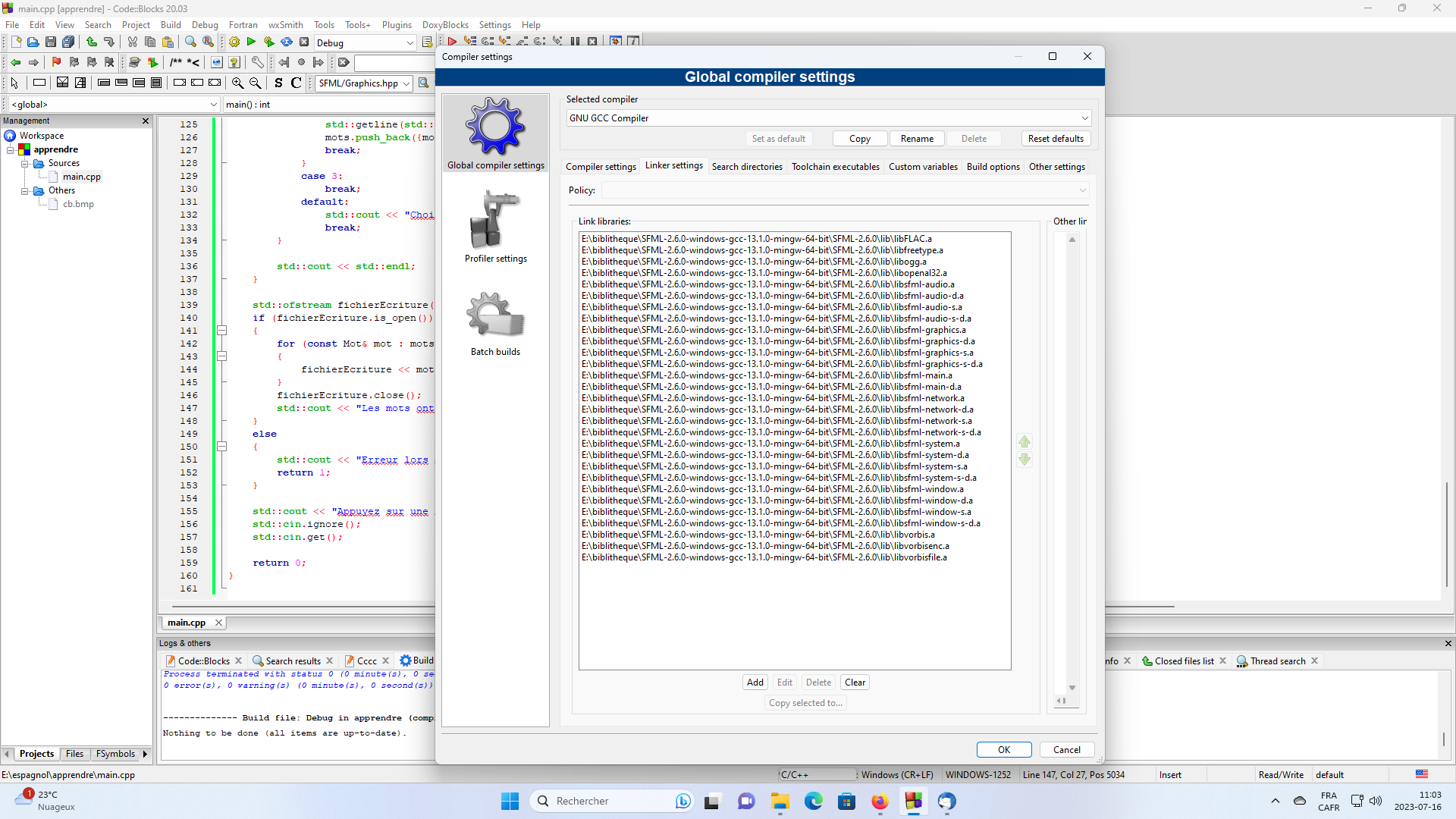Click the Zoom out magnifier icon

click(x=256, y=83)
